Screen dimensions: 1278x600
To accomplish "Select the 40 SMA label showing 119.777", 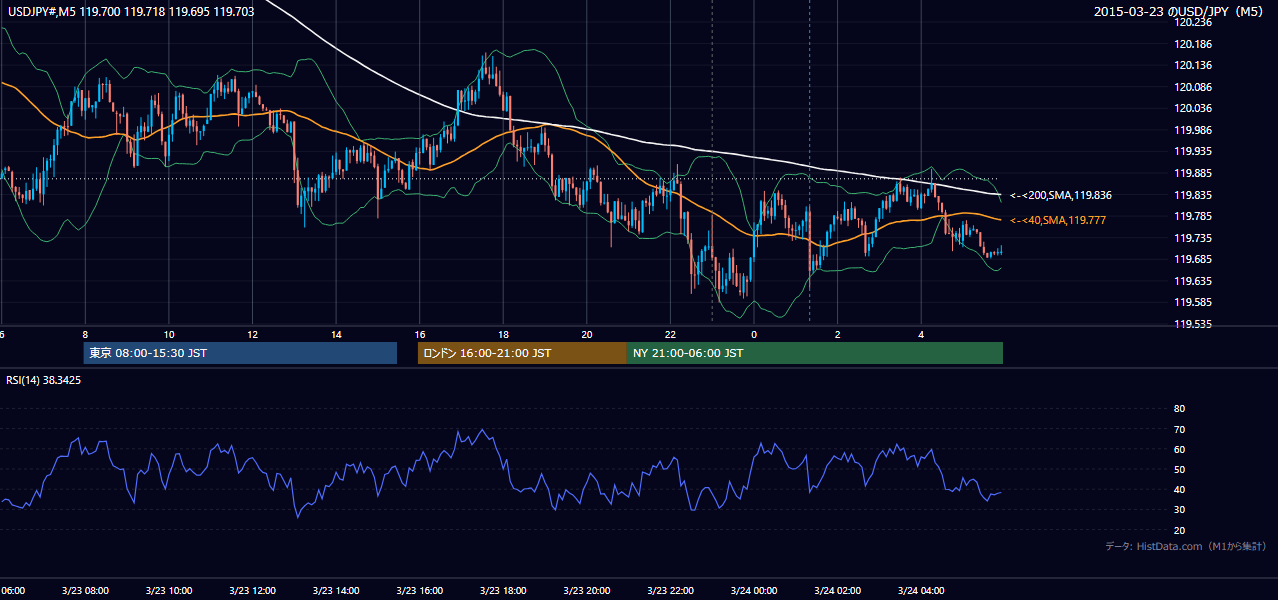I will (1059, 220).
